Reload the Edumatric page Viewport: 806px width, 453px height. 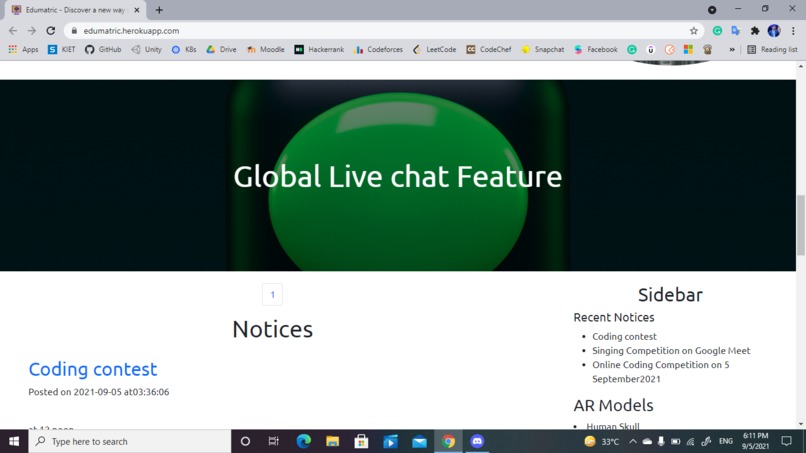coord(50,31)
